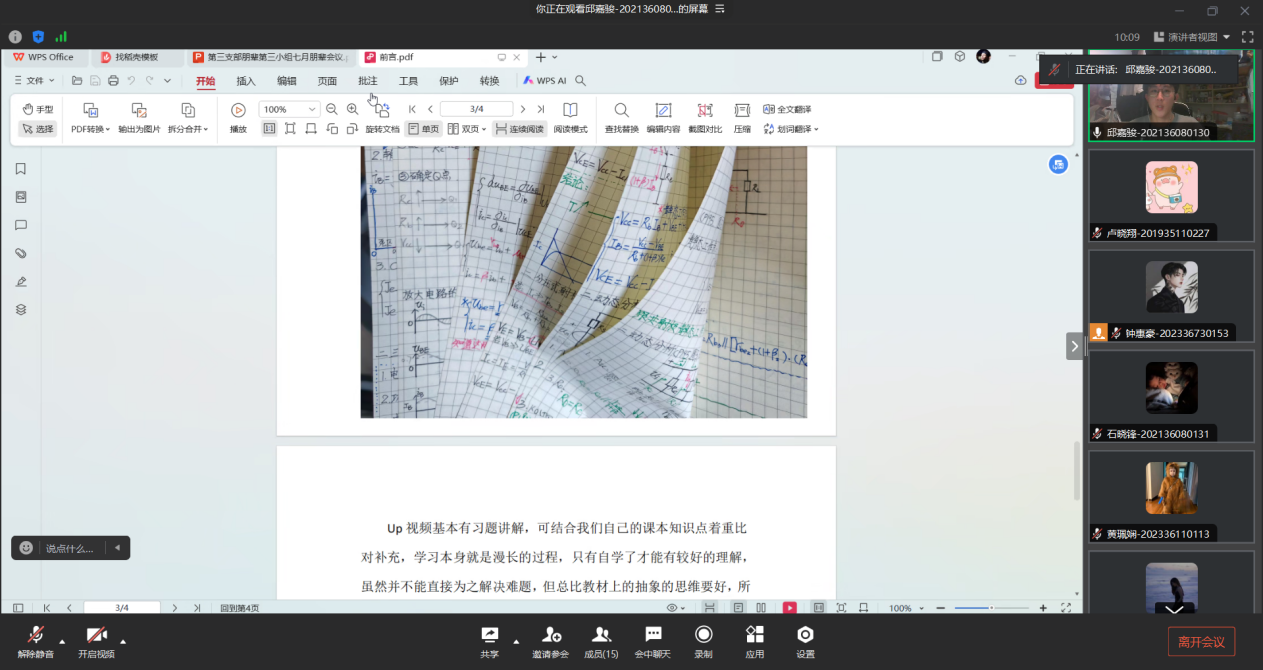Expand video options arrow beside 开启视频

123,641
